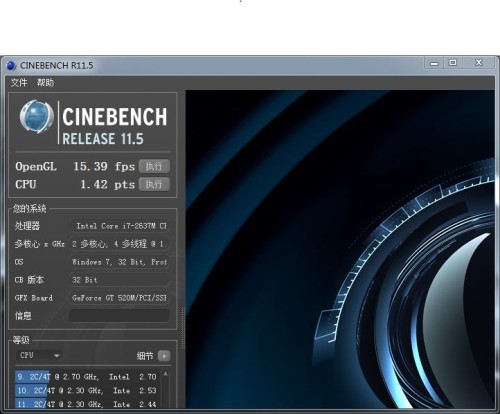Click the CINEBENCH sphere logo
Image resolution: width=500 pixels, height=414 pixels.
tap(37, 117)
